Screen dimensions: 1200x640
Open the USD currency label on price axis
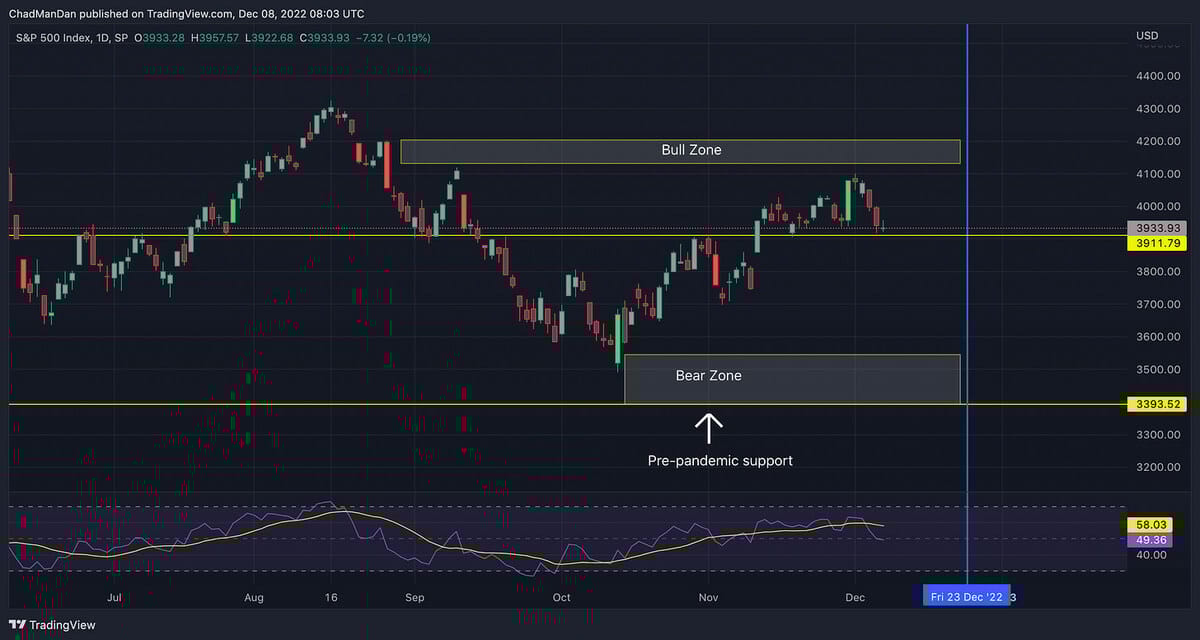click(1147, 36)
